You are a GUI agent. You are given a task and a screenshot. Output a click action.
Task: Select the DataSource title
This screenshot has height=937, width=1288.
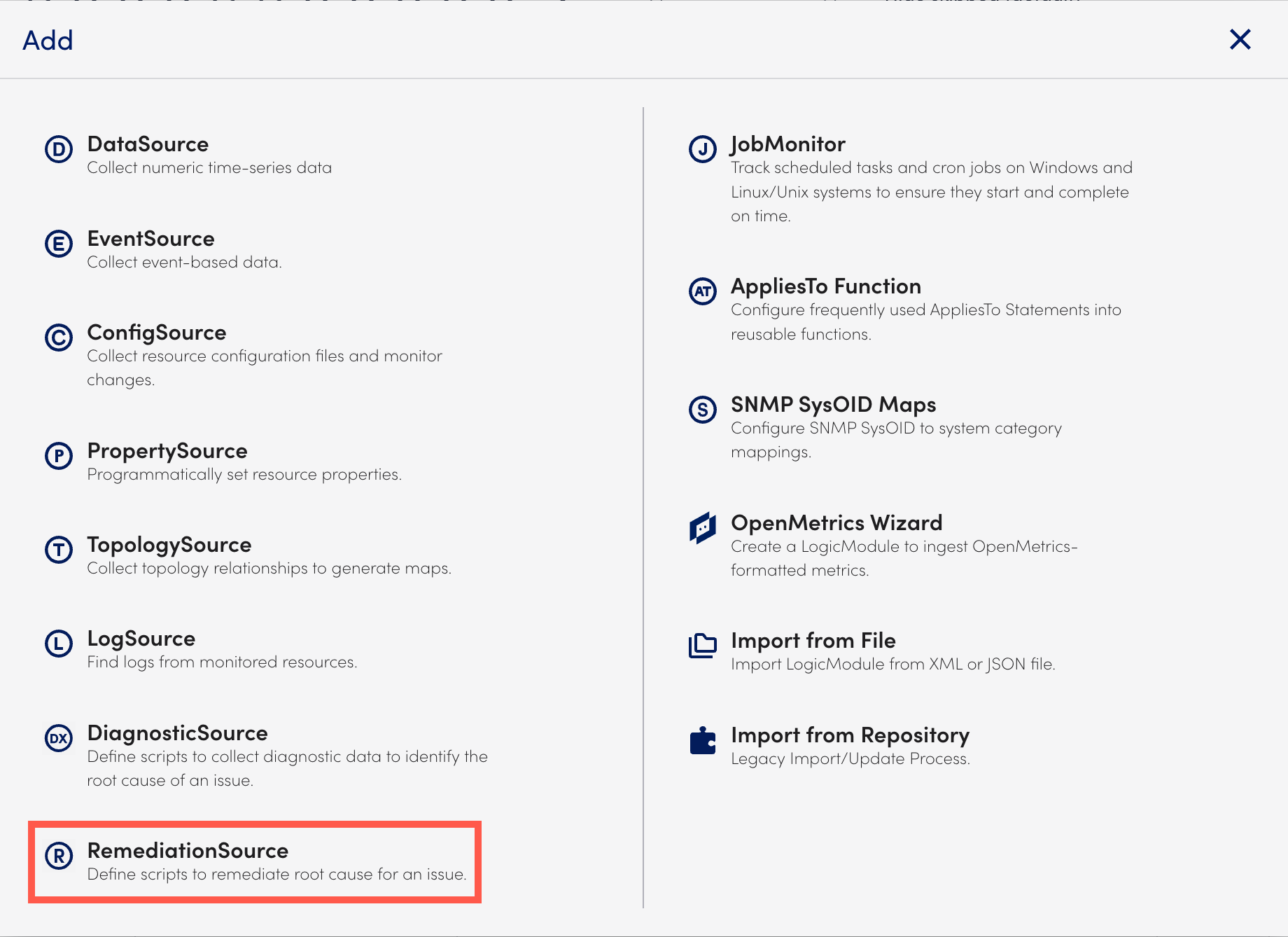[x=148, y=144]
